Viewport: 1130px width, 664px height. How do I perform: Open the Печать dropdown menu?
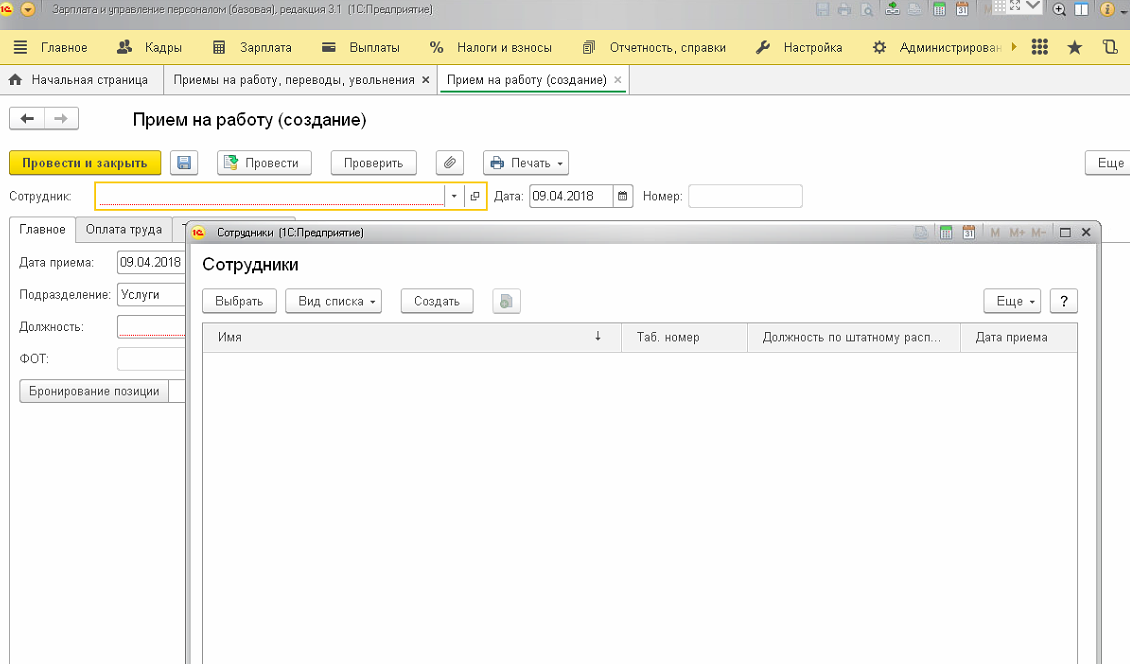[x=527, y=163]
